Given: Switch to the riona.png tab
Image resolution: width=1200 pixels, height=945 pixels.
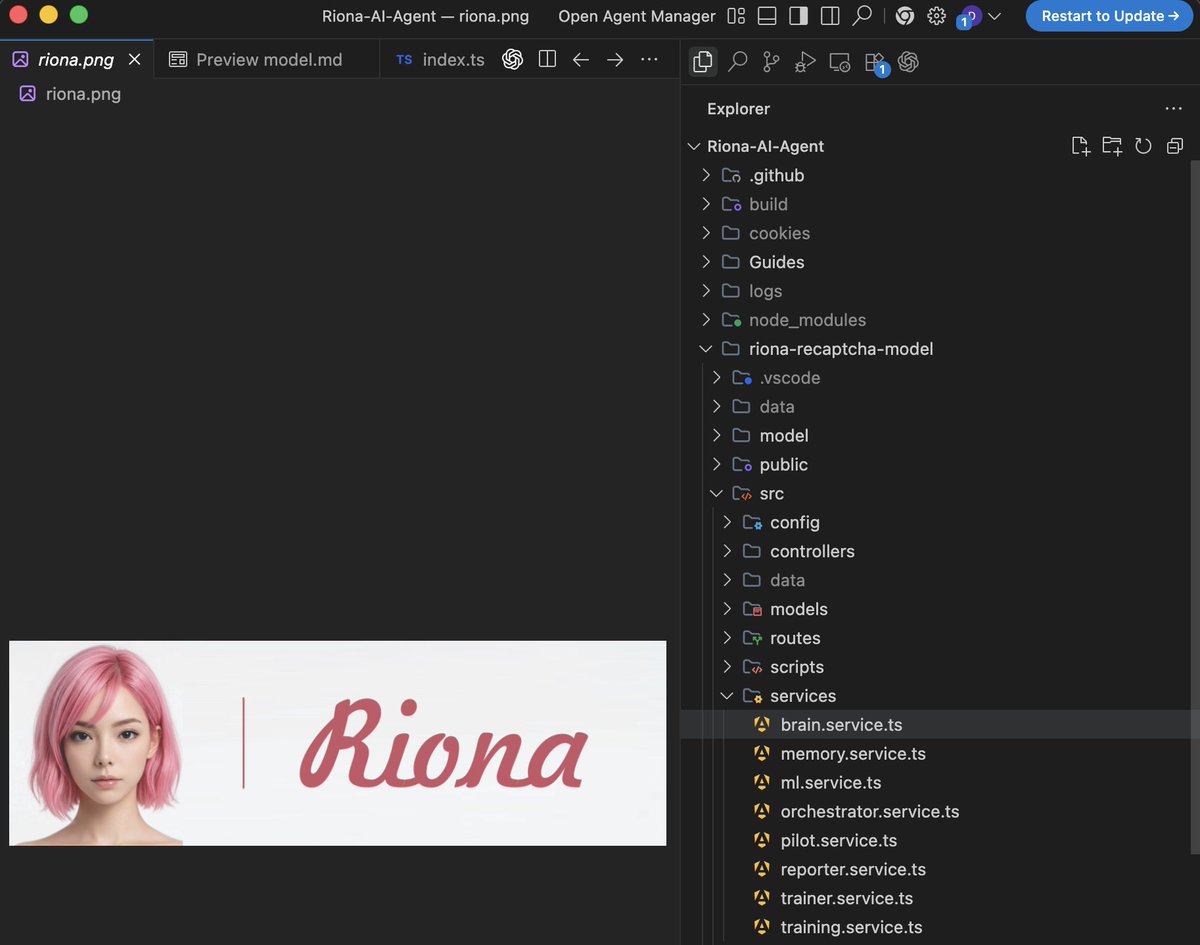Looking at the screenshot, I should (x=76, y=60).
